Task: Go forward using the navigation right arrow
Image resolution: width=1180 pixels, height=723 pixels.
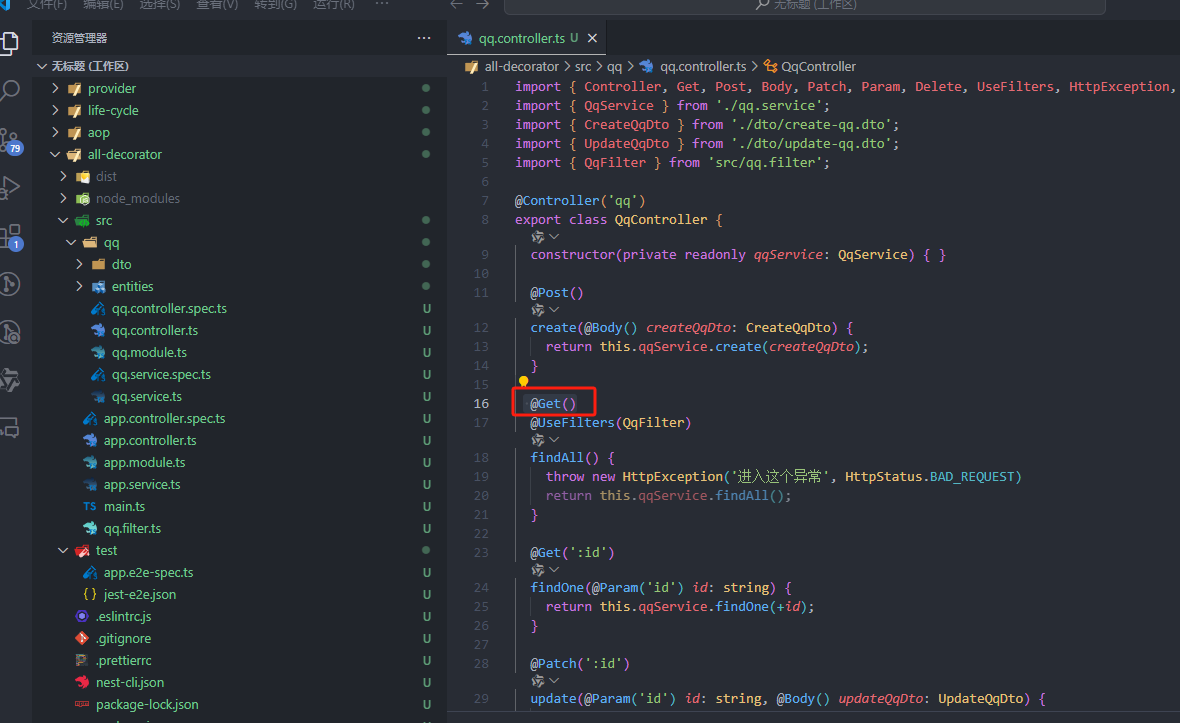Action: point(482,5)
